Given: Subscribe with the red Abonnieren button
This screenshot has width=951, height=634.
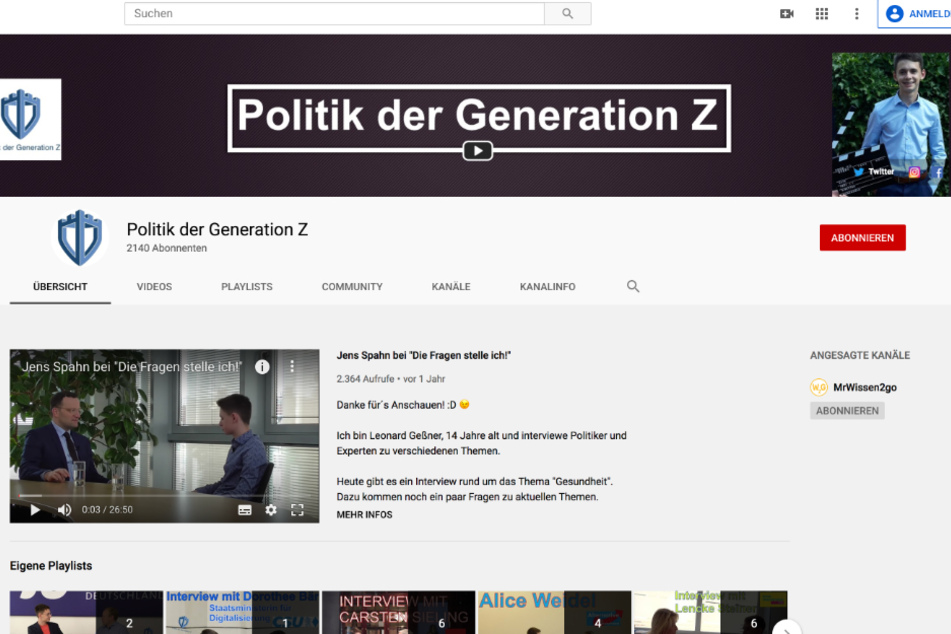Looking at the screenshot, I should click(x=862, y=238).
